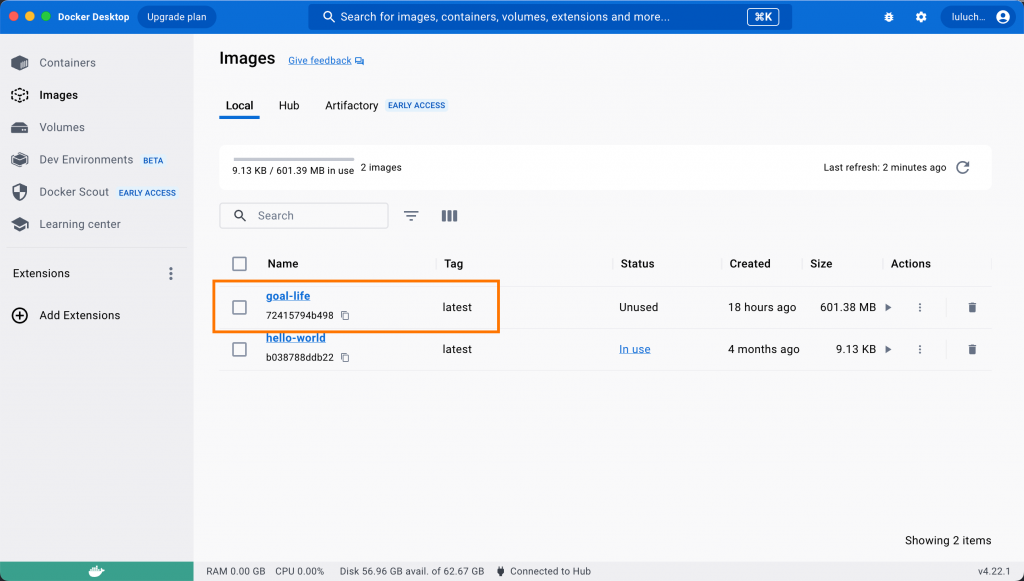Sort by the Created column header
Screen dimensions: 1024x581
coord(750,264)
